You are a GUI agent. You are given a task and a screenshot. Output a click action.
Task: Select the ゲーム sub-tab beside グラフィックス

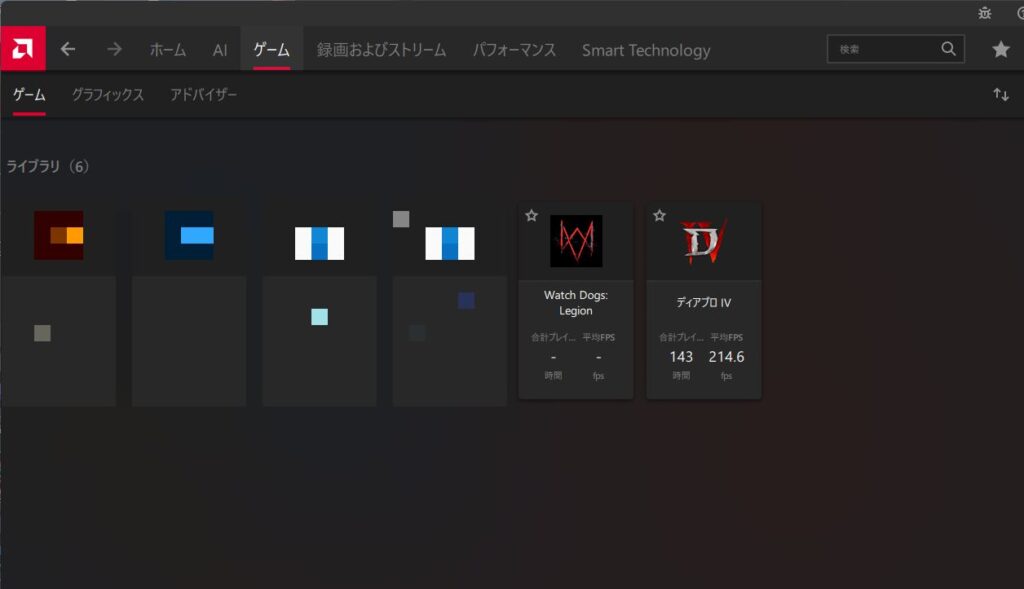coord(29,95)
